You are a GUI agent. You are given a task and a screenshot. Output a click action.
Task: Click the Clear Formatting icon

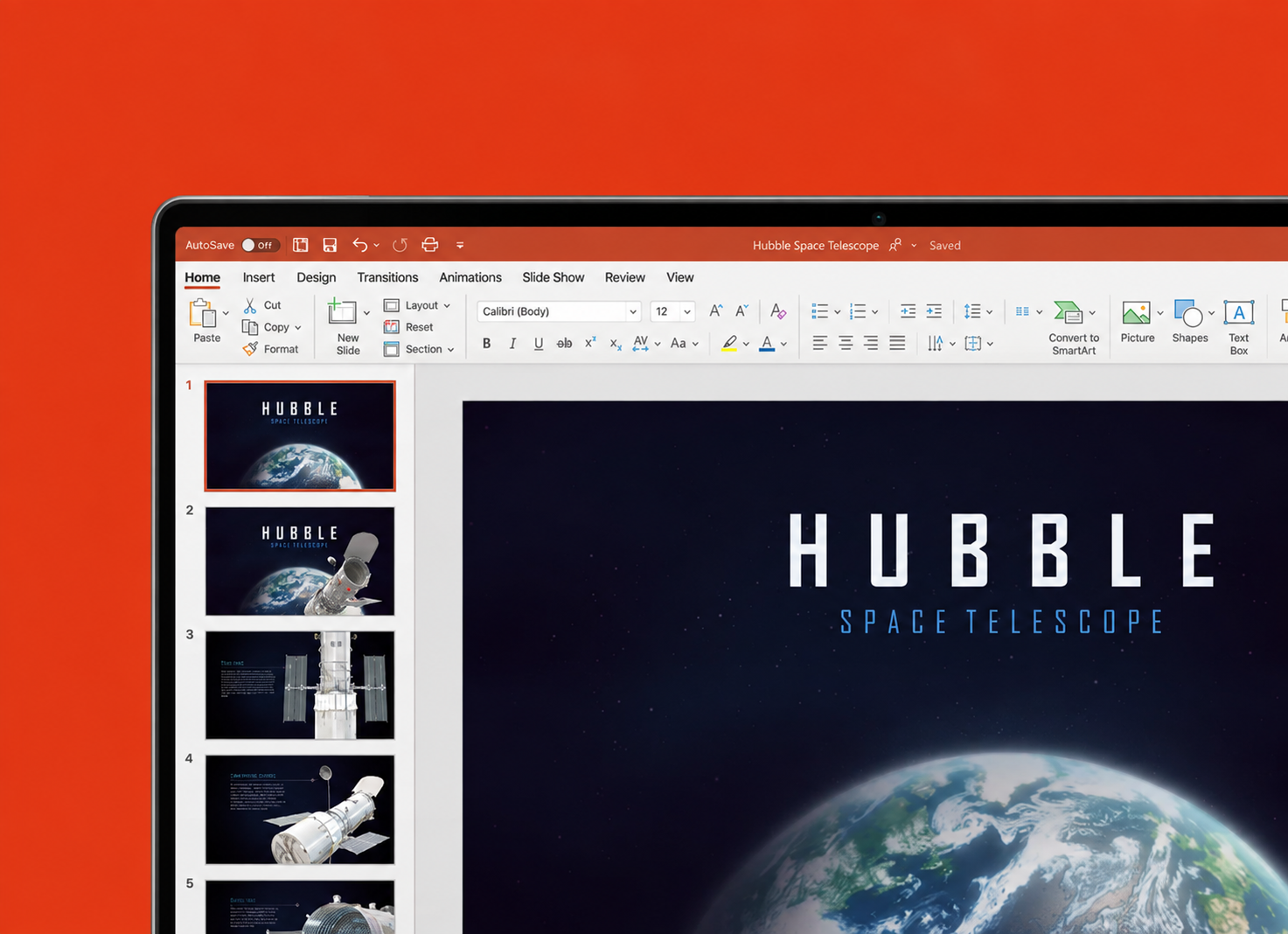coord(778,310)
